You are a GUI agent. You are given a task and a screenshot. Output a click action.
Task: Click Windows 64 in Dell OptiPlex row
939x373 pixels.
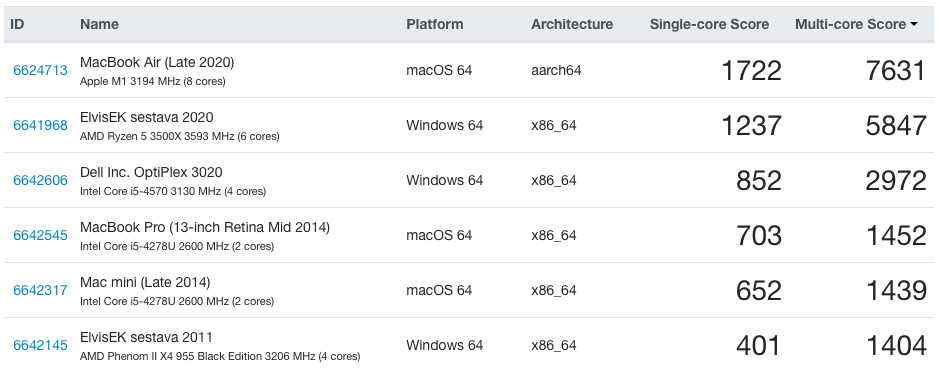point(444,180)
